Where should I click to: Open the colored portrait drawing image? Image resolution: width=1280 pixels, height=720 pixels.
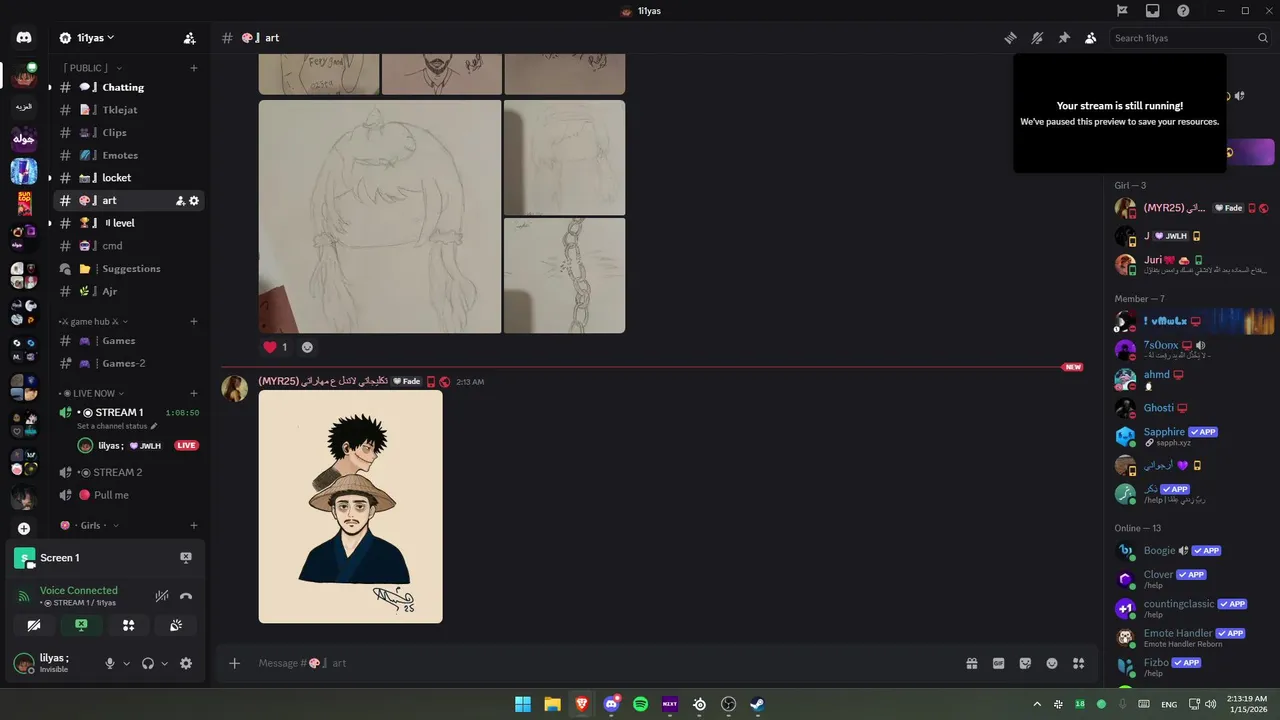(350, 507)
